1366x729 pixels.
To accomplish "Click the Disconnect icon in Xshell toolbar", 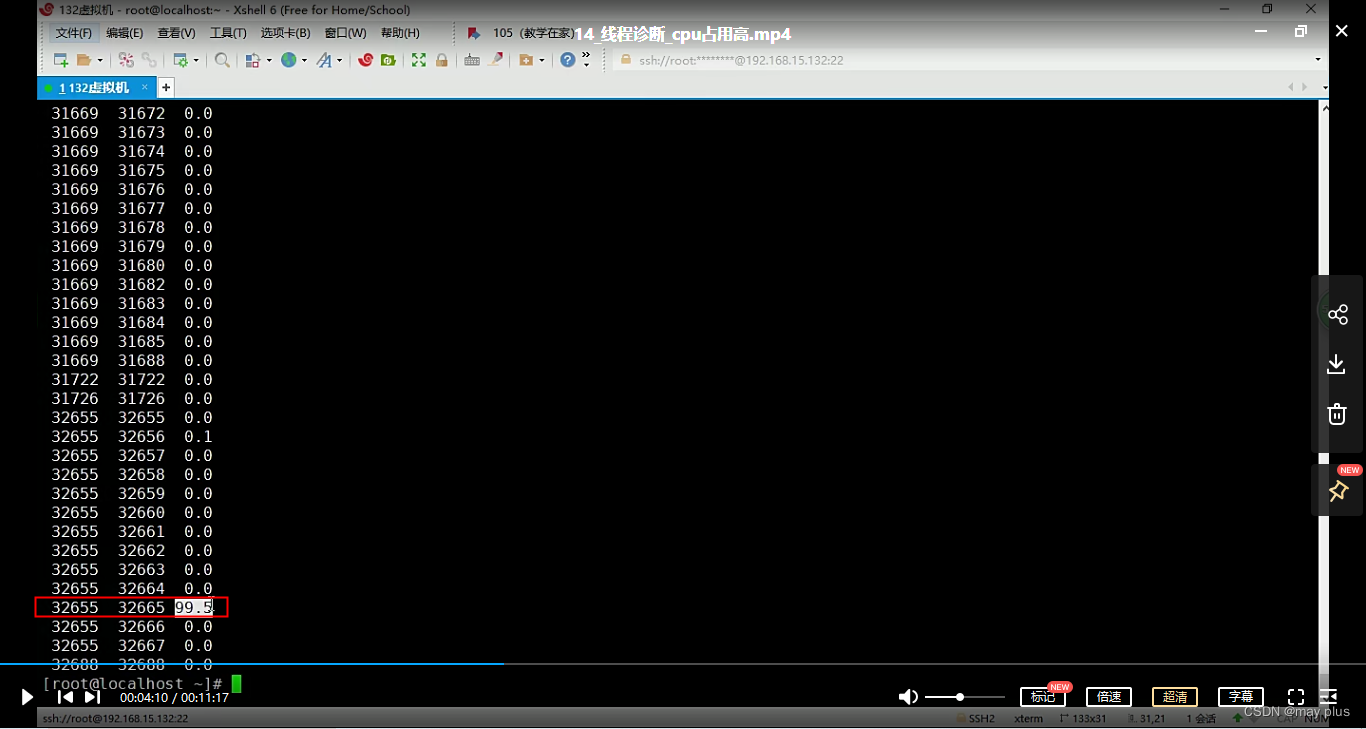I will (126, 60).
